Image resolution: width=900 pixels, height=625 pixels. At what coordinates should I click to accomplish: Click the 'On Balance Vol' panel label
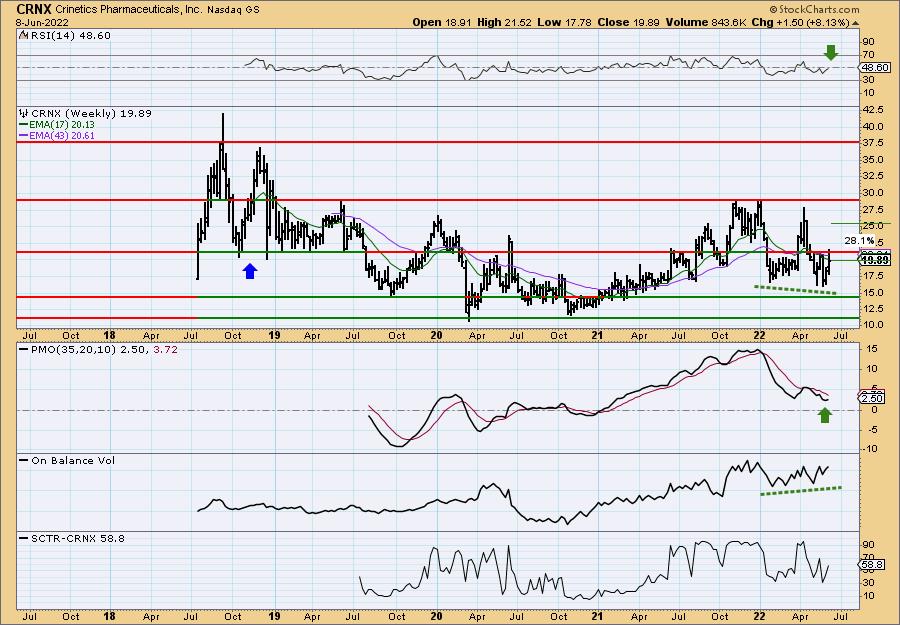click(73, 460)
